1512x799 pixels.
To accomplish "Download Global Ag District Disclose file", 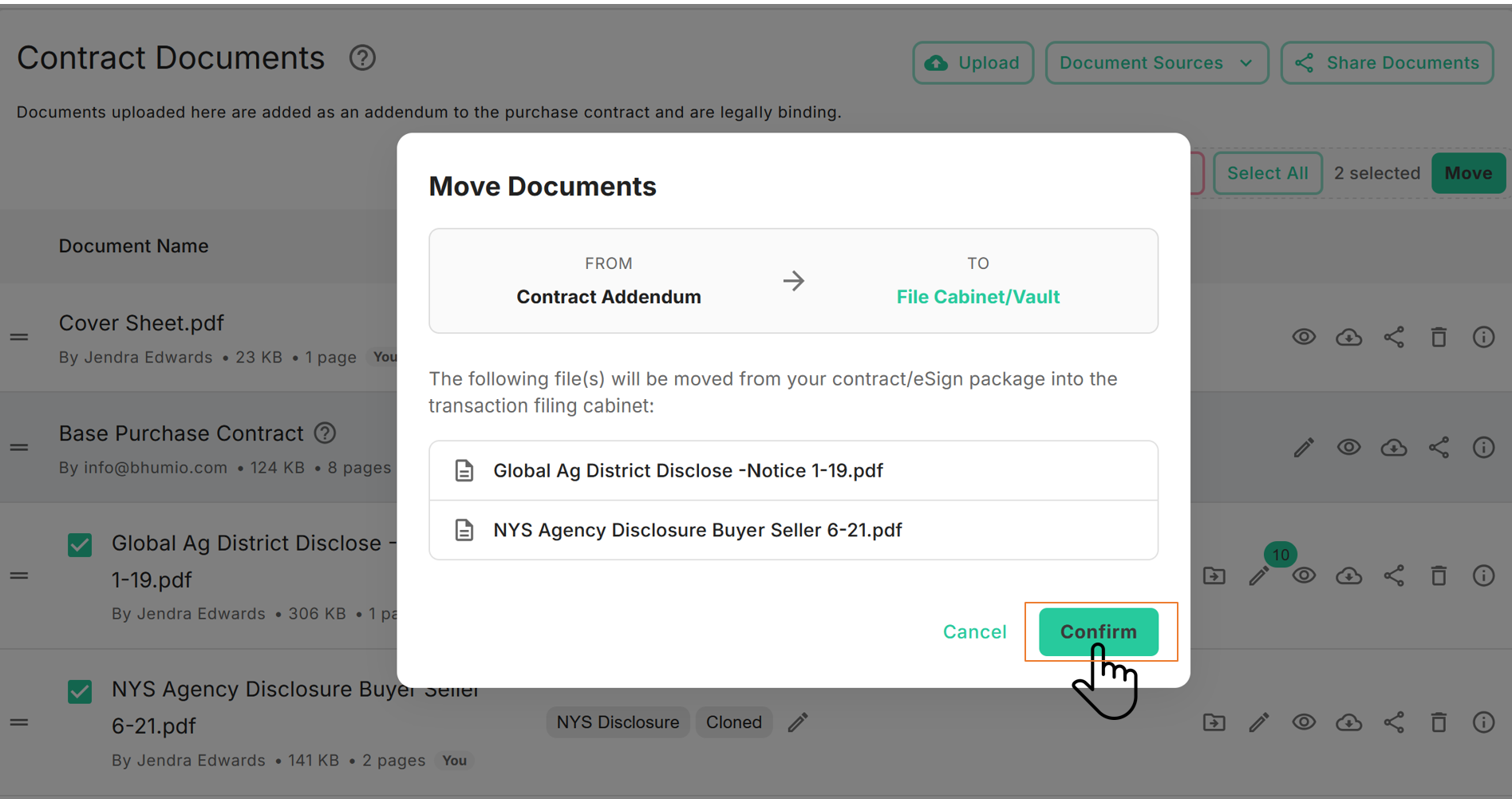I will coord(1348,576).
